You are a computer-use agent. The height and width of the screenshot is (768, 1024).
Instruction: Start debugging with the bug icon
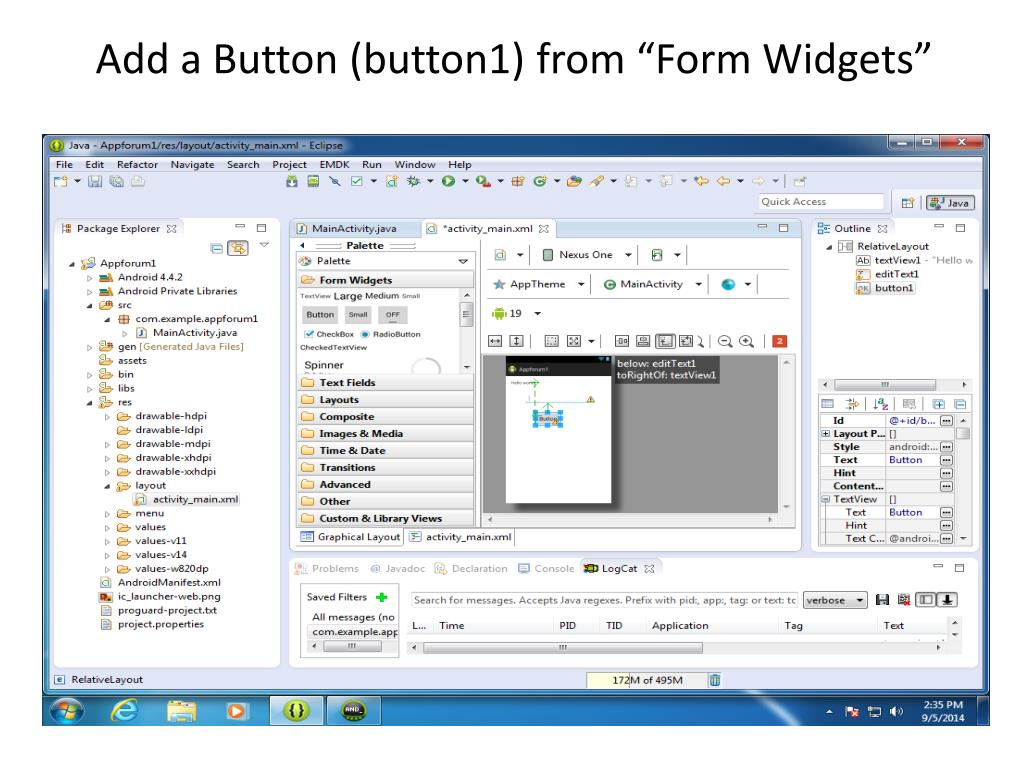413,182
